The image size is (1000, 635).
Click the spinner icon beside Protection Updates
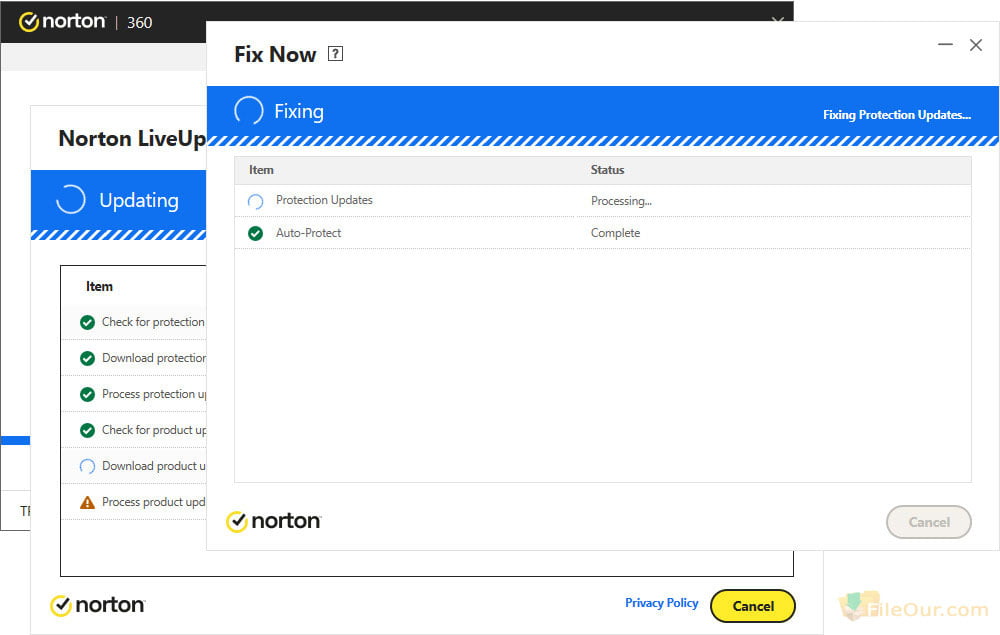pos(255,201)
